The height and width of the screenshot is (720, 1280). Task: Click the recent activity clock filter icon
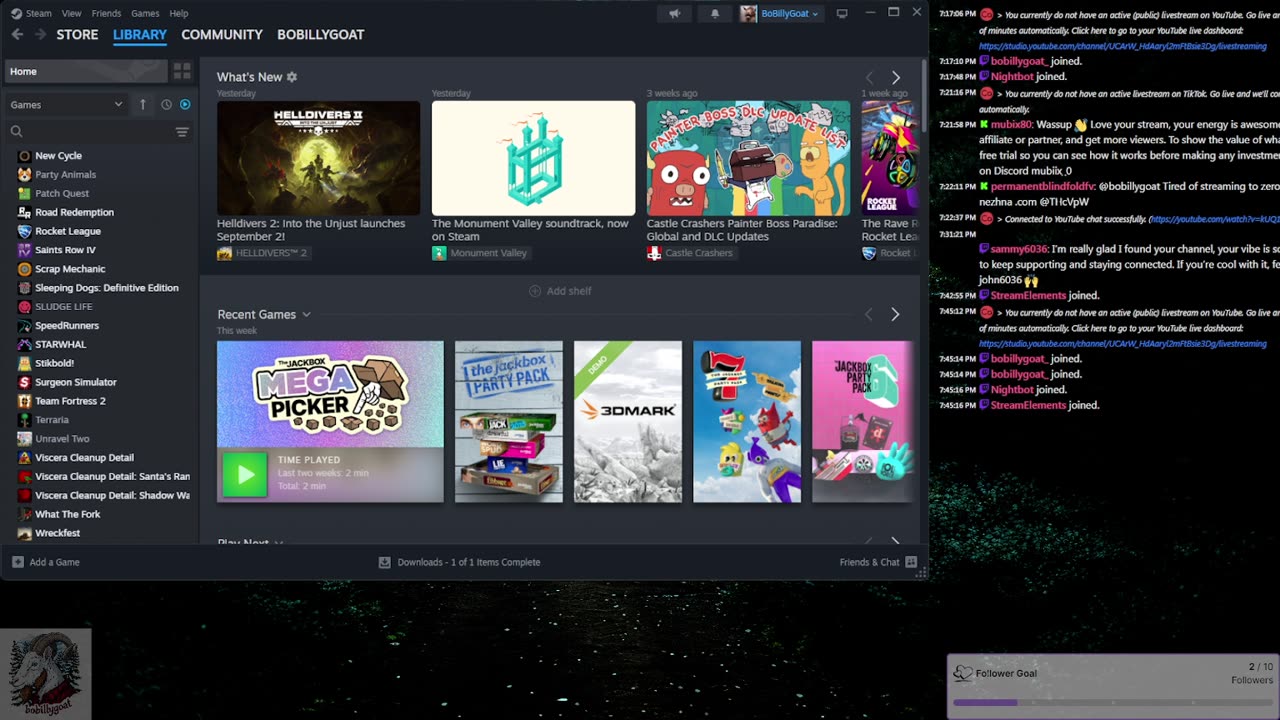coord(166,104)
